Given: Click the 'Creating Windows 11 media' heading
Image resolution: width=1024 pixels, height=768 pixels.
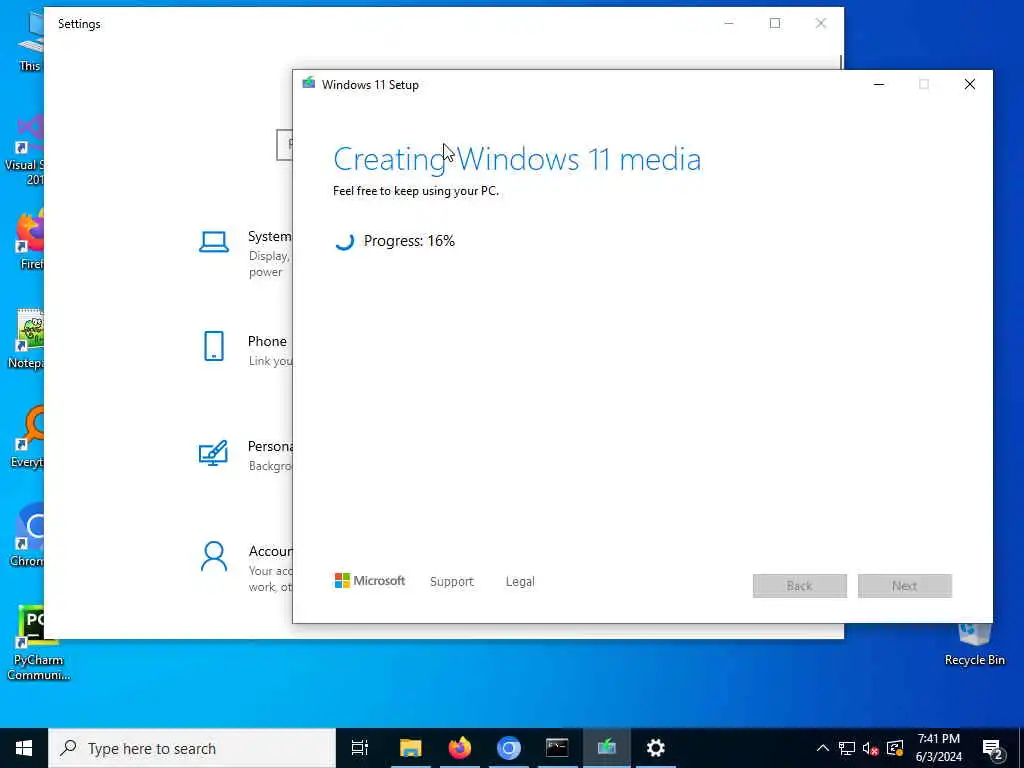Looking at the screenshot, I should coord(517,159).
